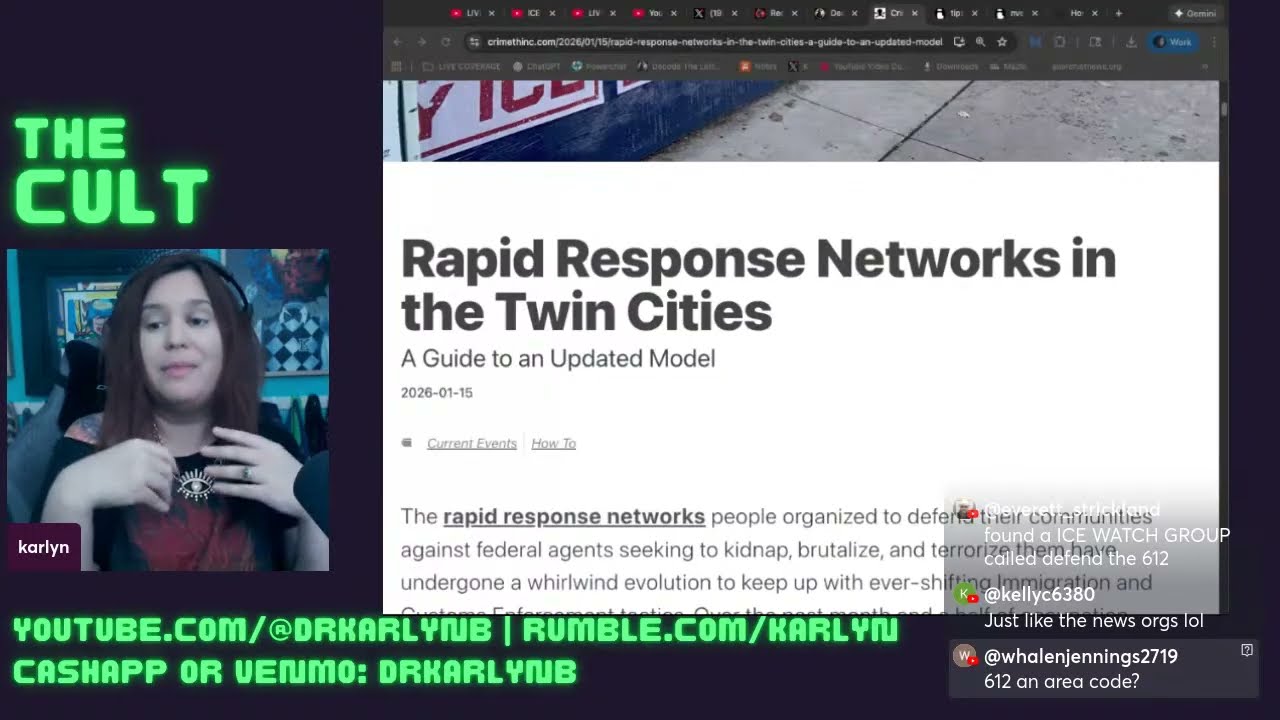The width and height of the screenshot is (1280, 720).
Task: Click the crimethinc URL address bar
Action: pyautogui.click(x=714, y=42)
